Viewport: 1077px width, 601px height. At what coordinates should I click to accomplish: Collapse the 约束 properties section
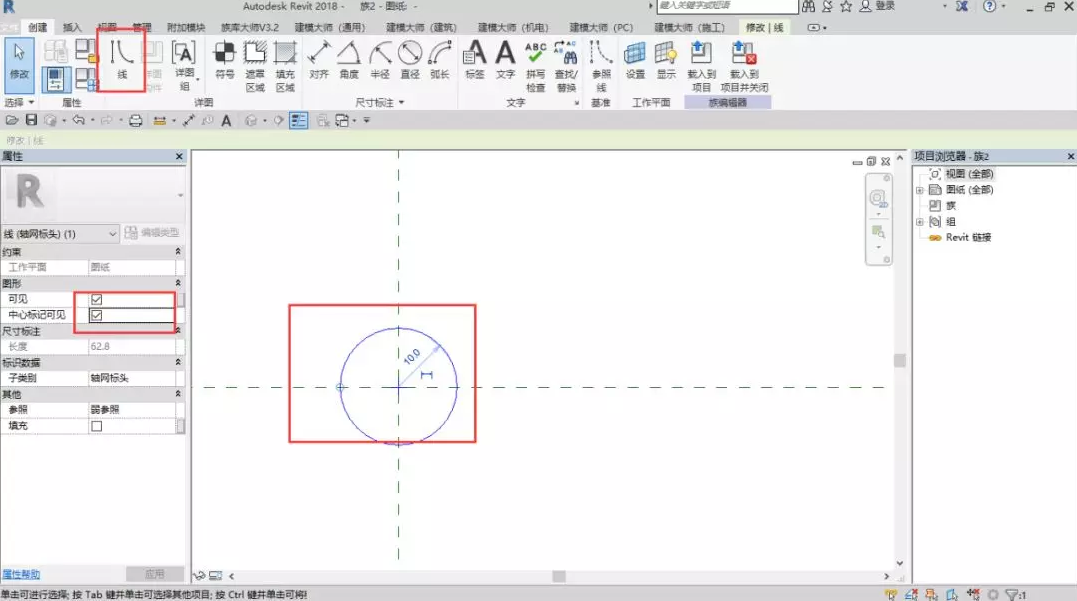[178, 252]
